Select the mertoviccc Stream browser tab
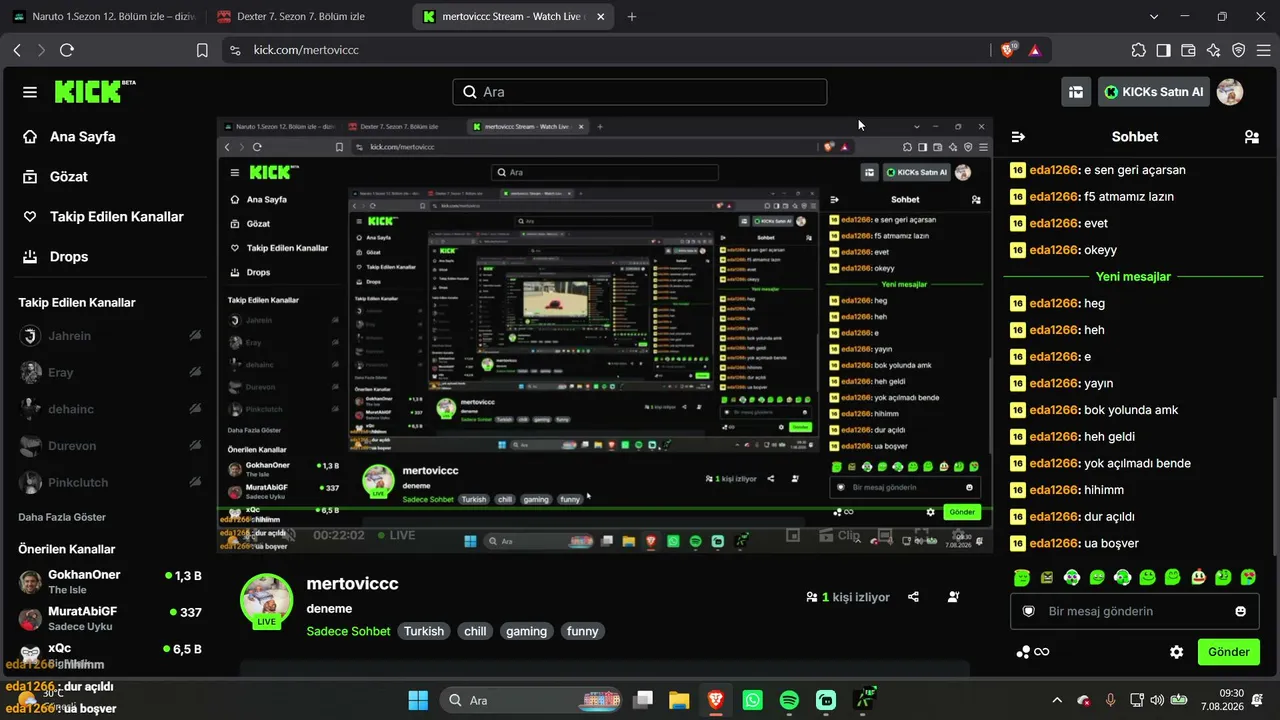Viewport: 1280px width, 720px height. [x=511, y=17]
